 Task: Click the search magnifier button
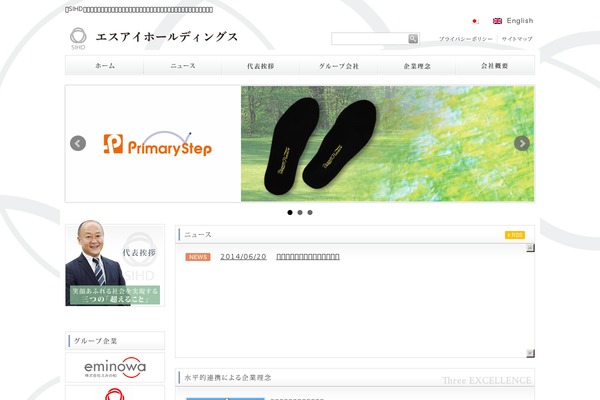click(x=413, y=39)
